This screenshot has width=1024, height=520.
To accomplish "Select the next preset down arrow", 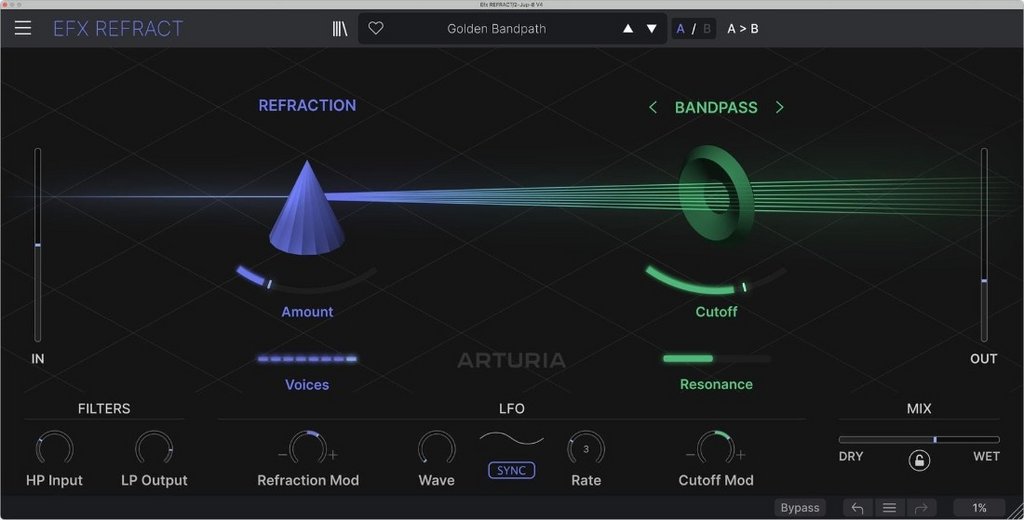I will pyautogui.click(x=651, y=28).
